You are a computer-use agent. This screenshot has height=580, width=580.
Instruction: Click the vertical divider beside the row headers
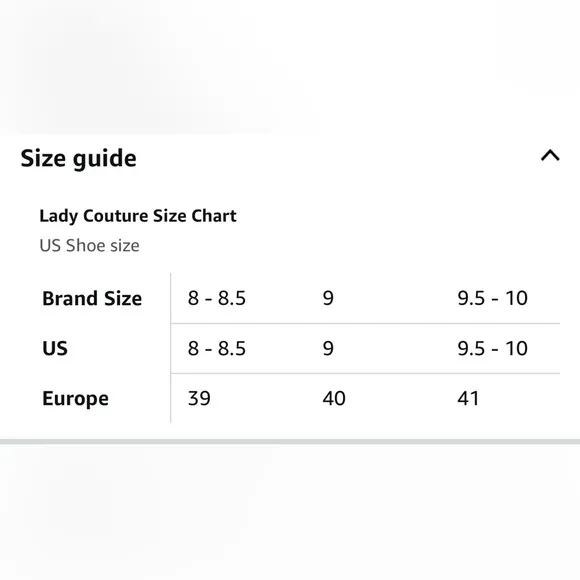click(171, 348)
